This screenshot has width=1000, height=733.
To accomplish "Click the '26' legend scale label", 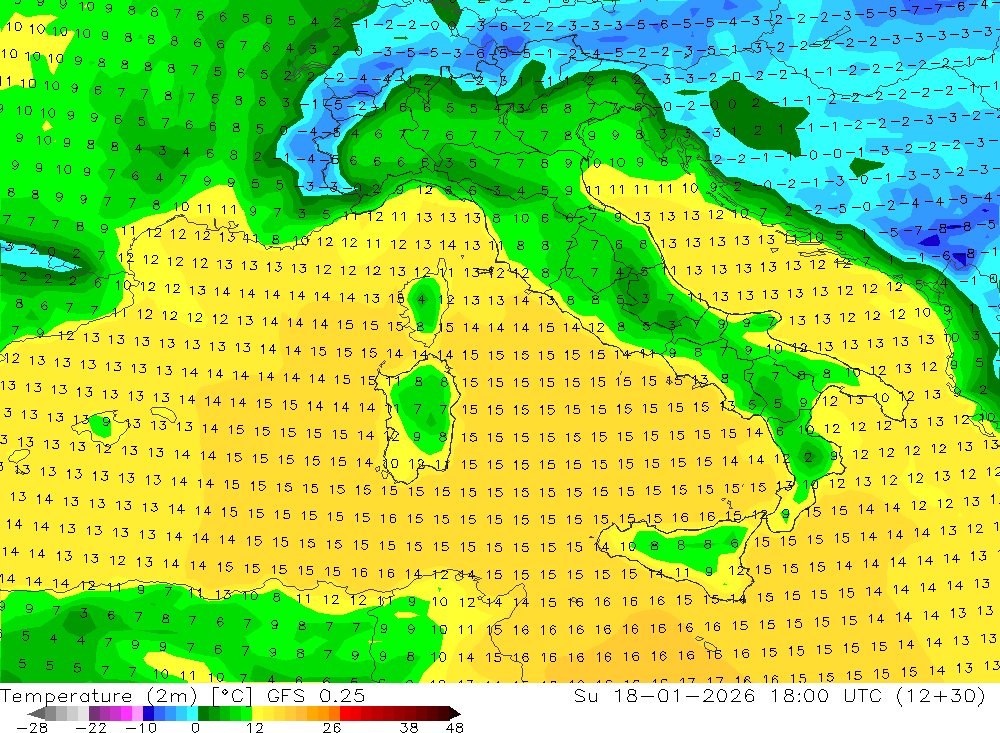I will tap(332, 728).
